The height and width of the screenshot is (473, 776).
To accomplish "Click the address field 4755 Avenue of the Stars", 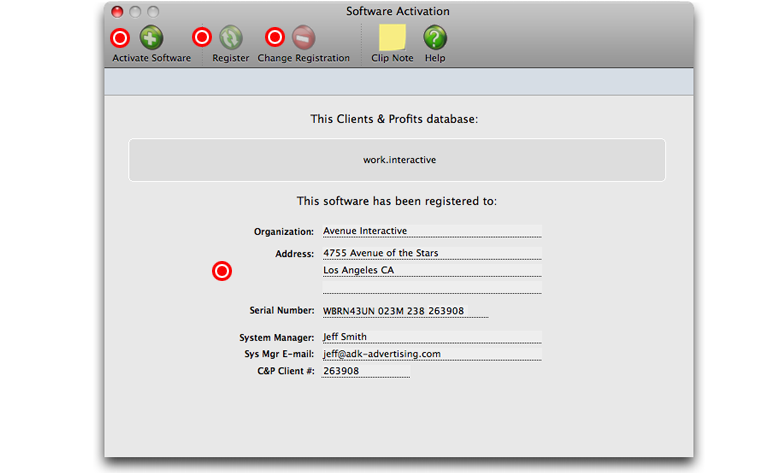I will 432,253.
